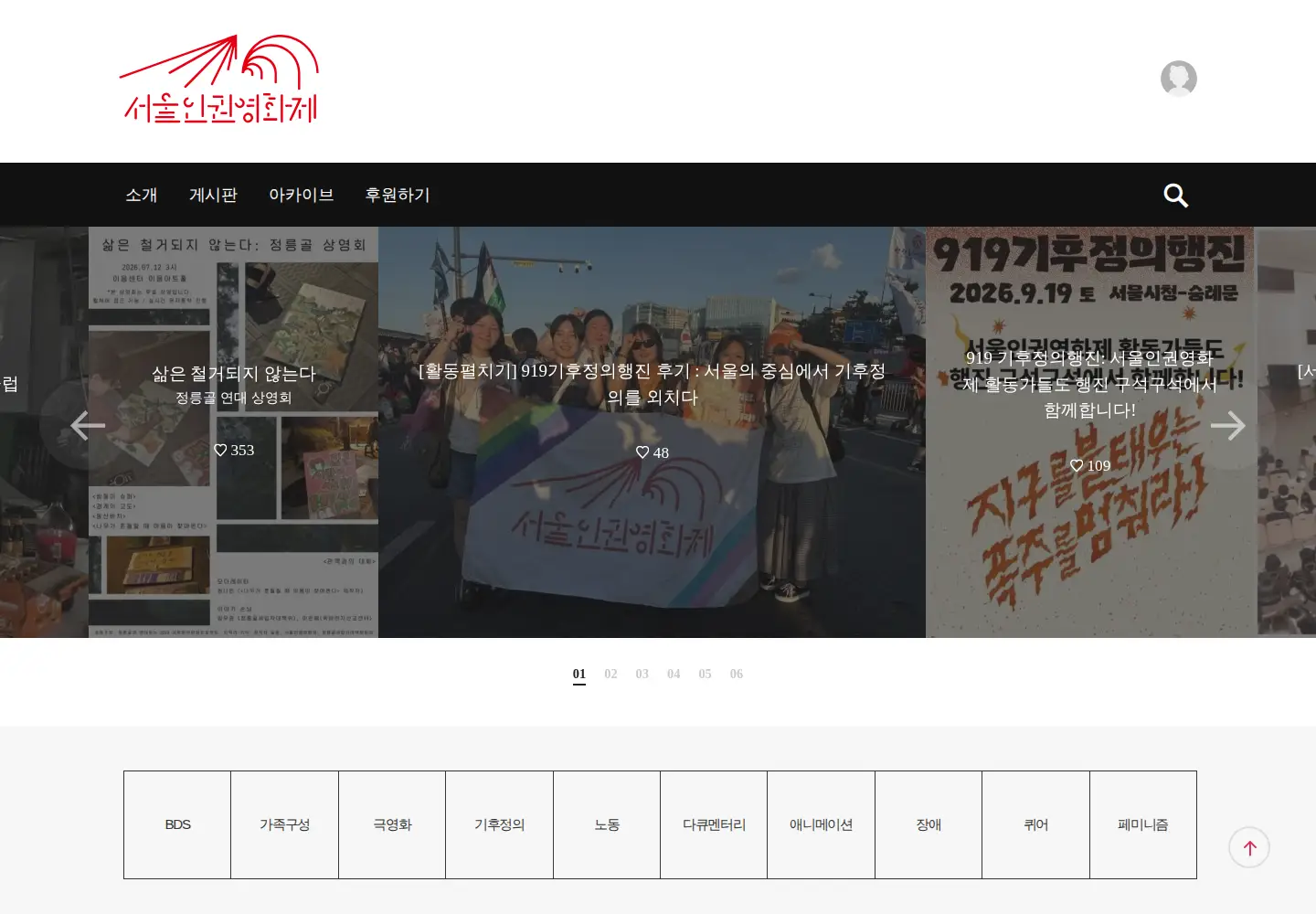This screenshot has height=914, width=1316.
Task: Jump to slide 02
Action: pyautogui.click(x=610, y=675)
